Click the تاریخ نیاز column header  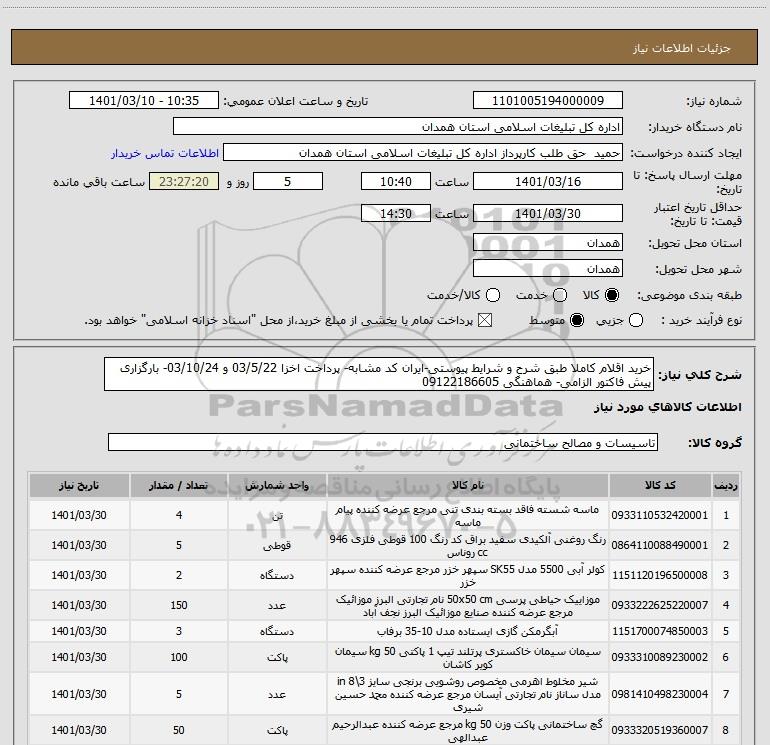(x=79, y=485)
